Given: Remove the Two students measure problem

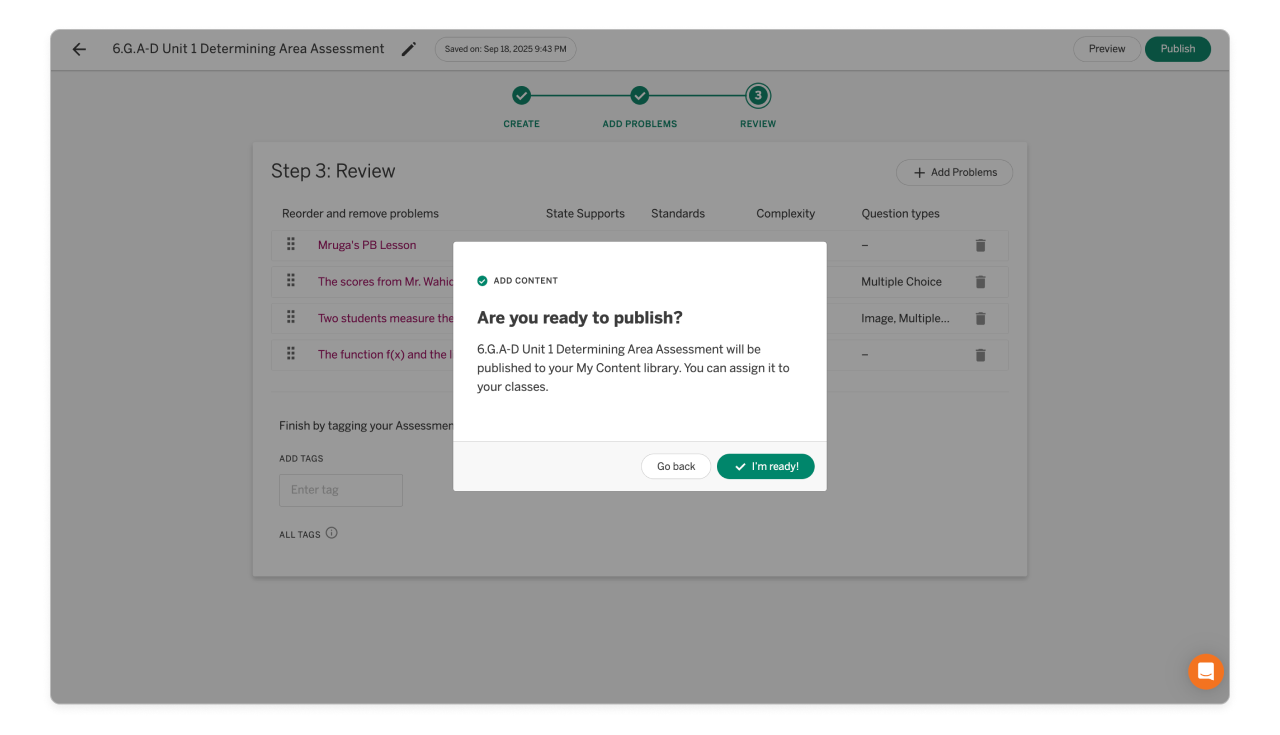Looking at the screenshot, I should click(x=980, y=318).
